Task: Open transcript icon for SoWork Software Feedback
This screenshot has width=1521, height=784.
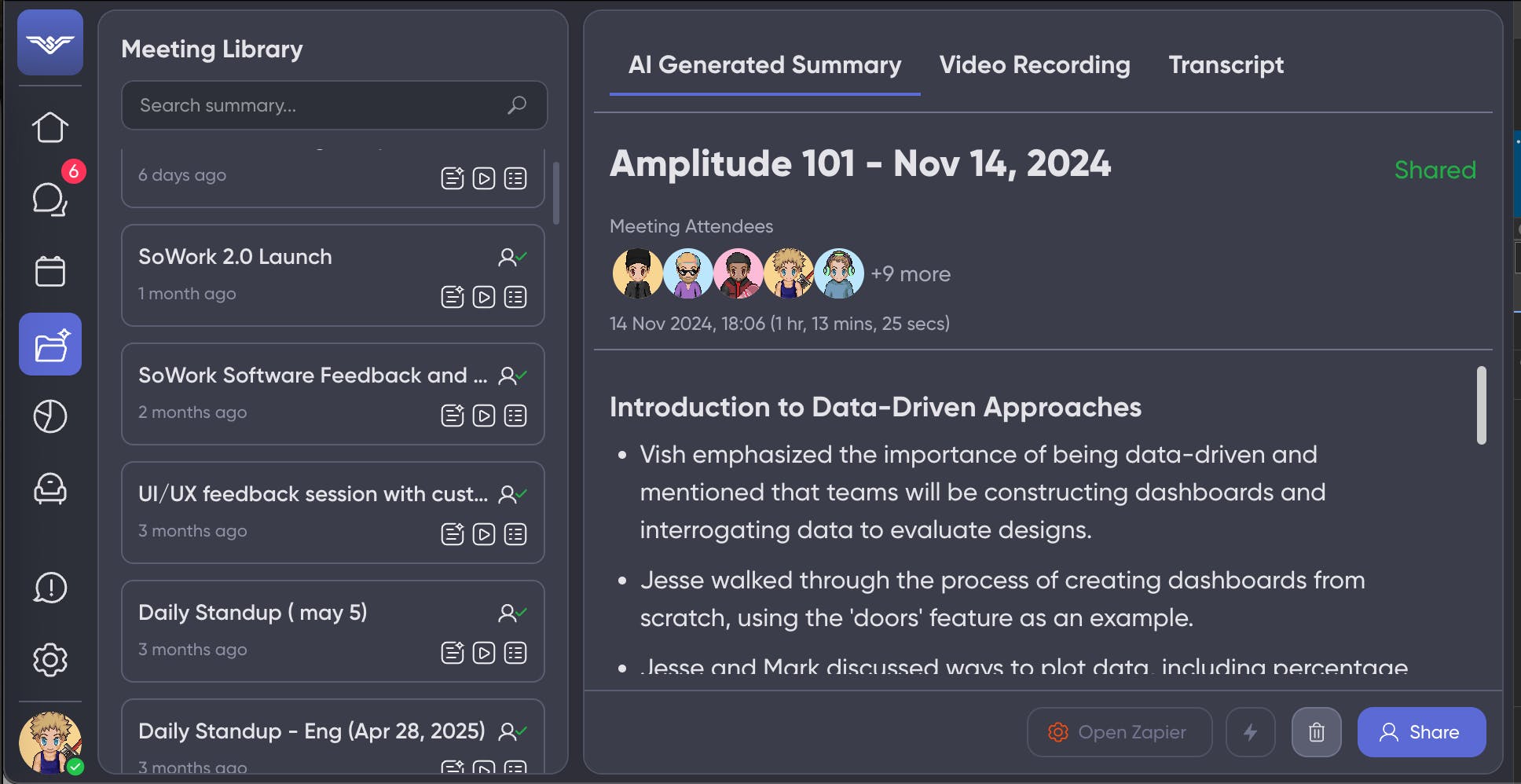Action: coord(515,416)
